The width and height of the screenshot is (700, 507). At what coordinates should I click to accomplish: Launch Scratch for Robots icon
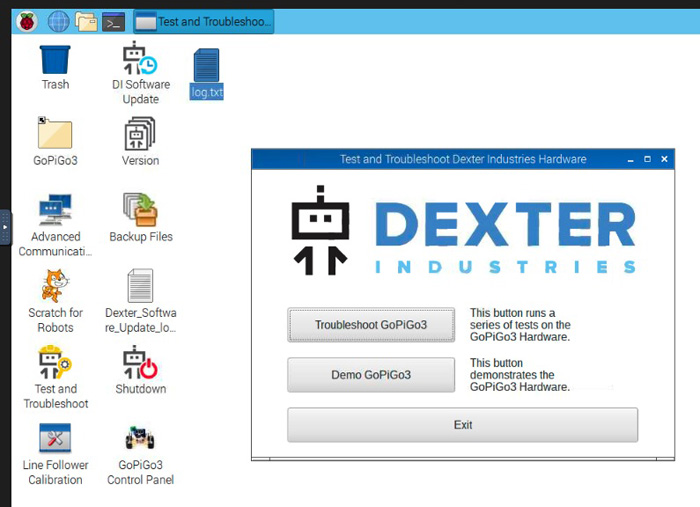tap(55, 287)
